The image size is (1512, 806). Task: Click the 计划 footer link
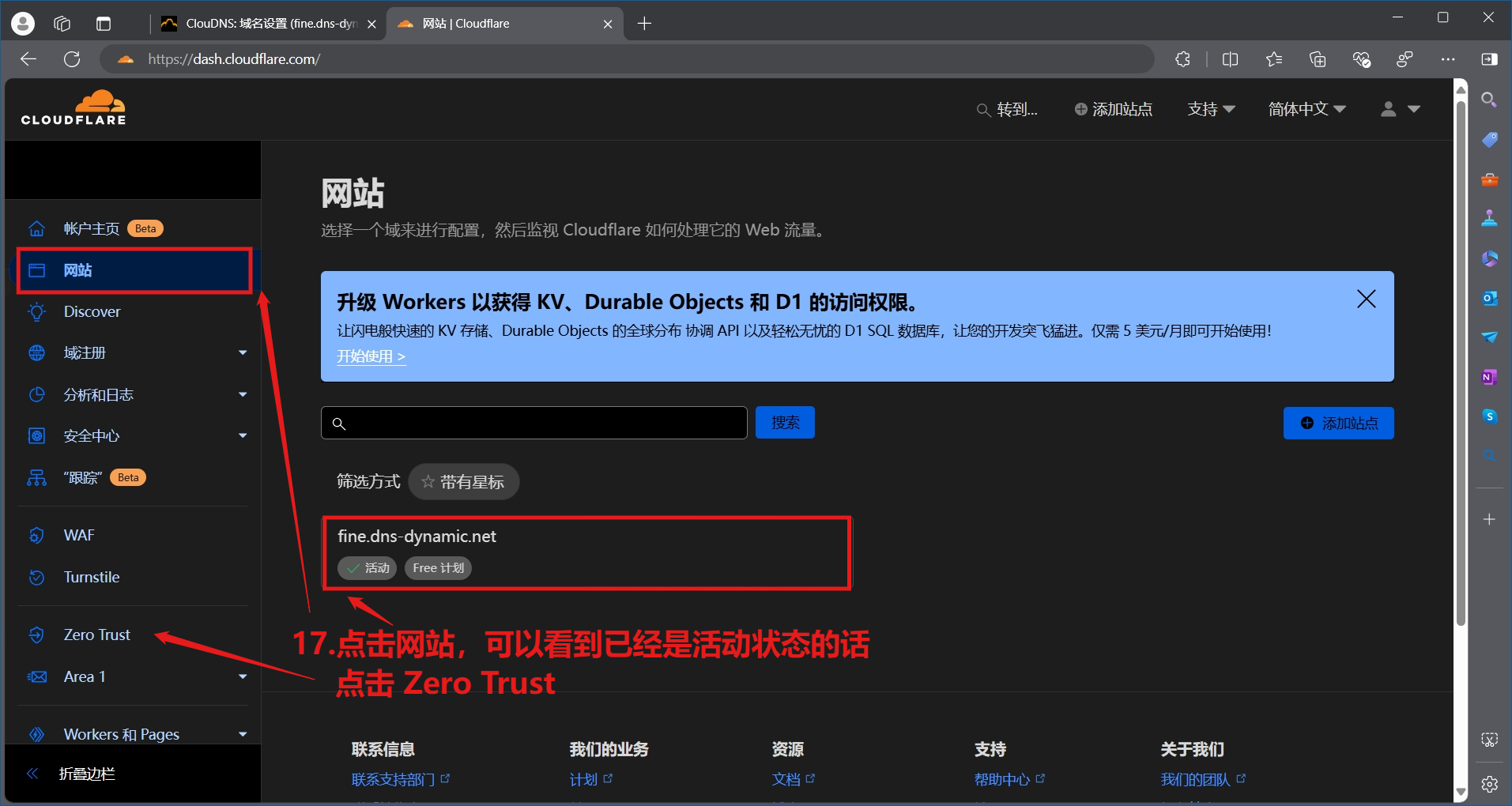tap(590, 779)
